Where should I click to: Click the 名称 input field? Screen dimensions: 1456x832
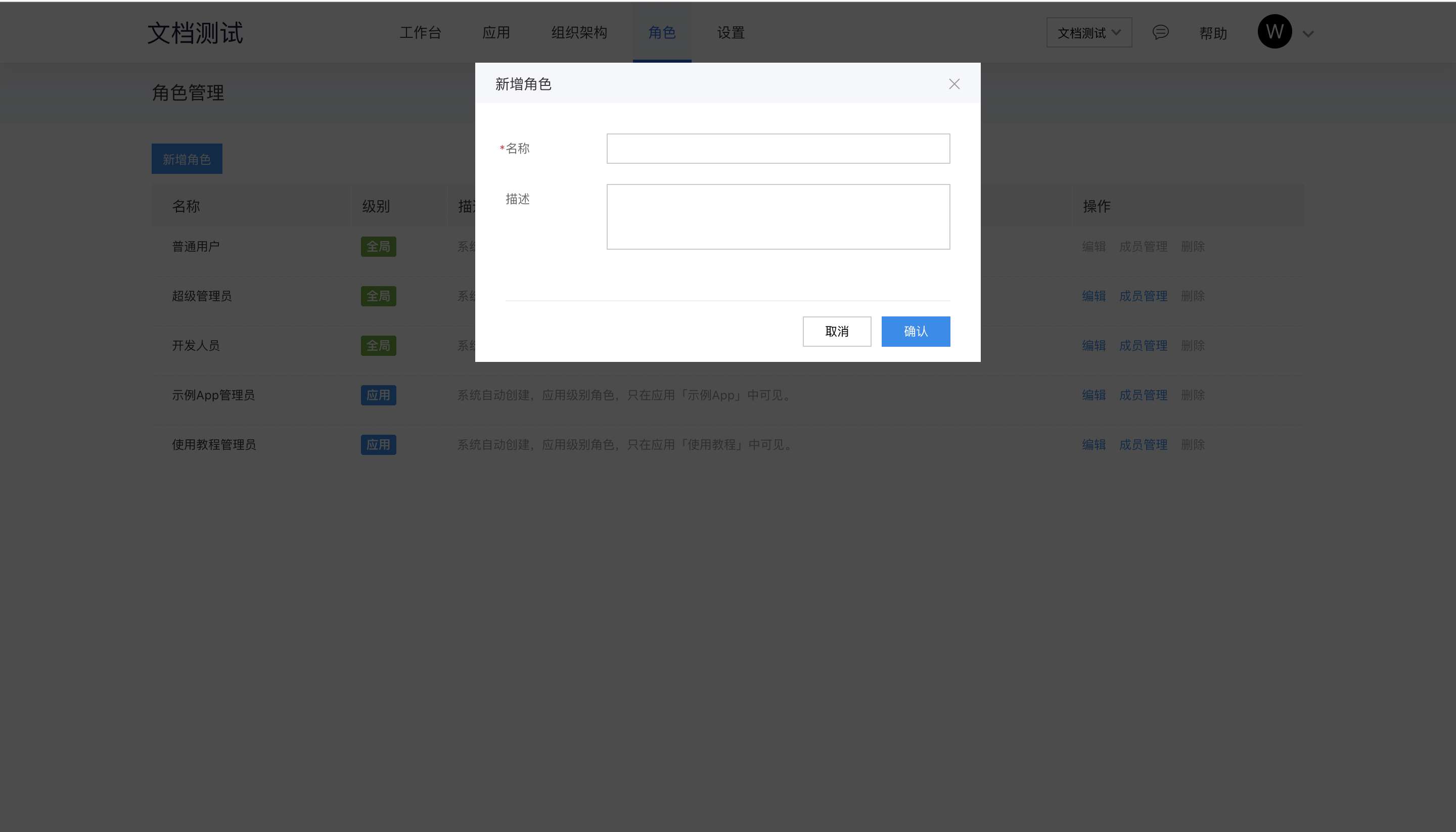point(778,149)
